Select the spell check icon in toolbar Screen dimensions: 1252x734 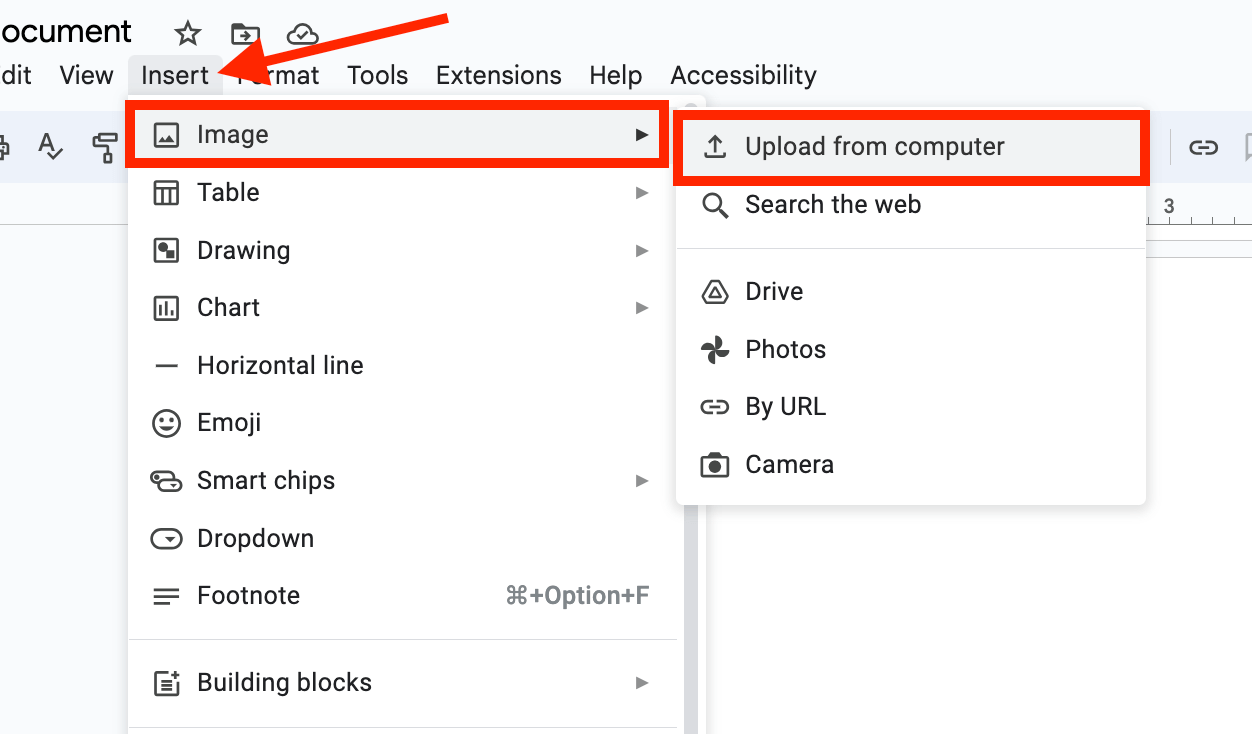(x=50, y=147)
